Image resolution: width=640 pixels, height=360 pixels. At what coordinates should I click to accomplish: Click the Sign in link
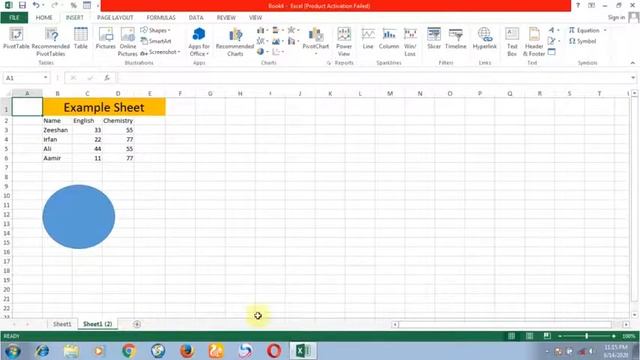pyautogui.click(x=616, y=17)
